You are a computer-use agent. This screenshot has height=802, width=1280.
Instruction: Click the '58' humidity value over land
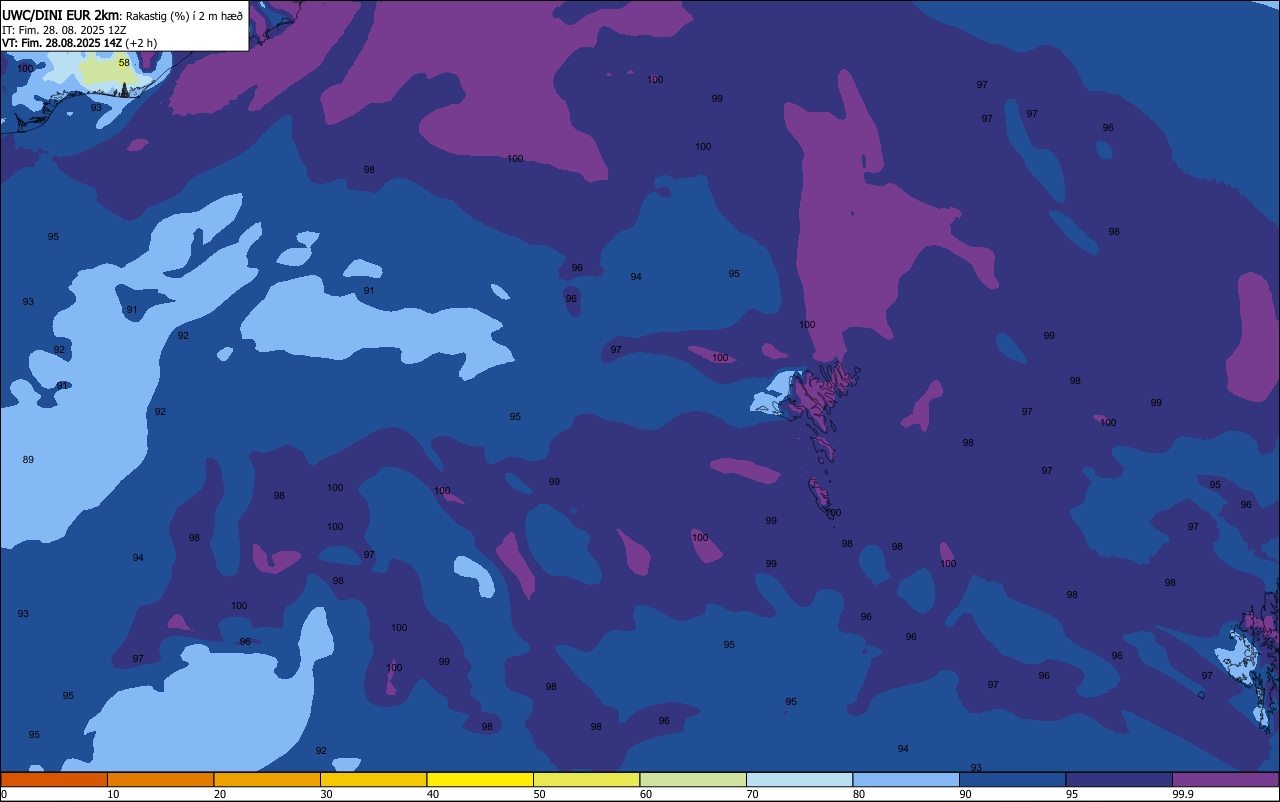point(124,62)
